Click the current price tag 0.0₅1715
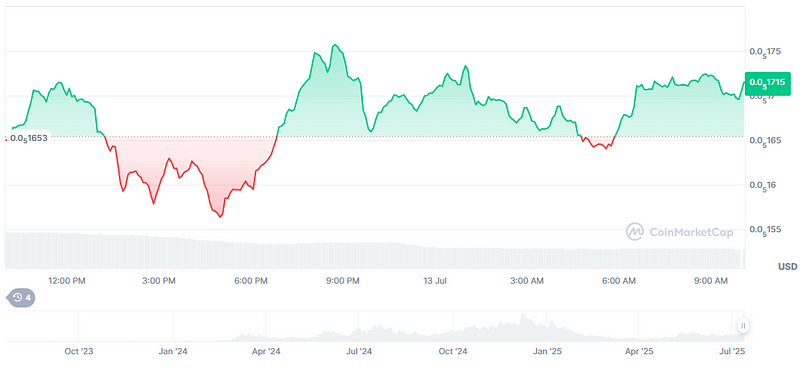Screen dimensions: 800x371 767,83
